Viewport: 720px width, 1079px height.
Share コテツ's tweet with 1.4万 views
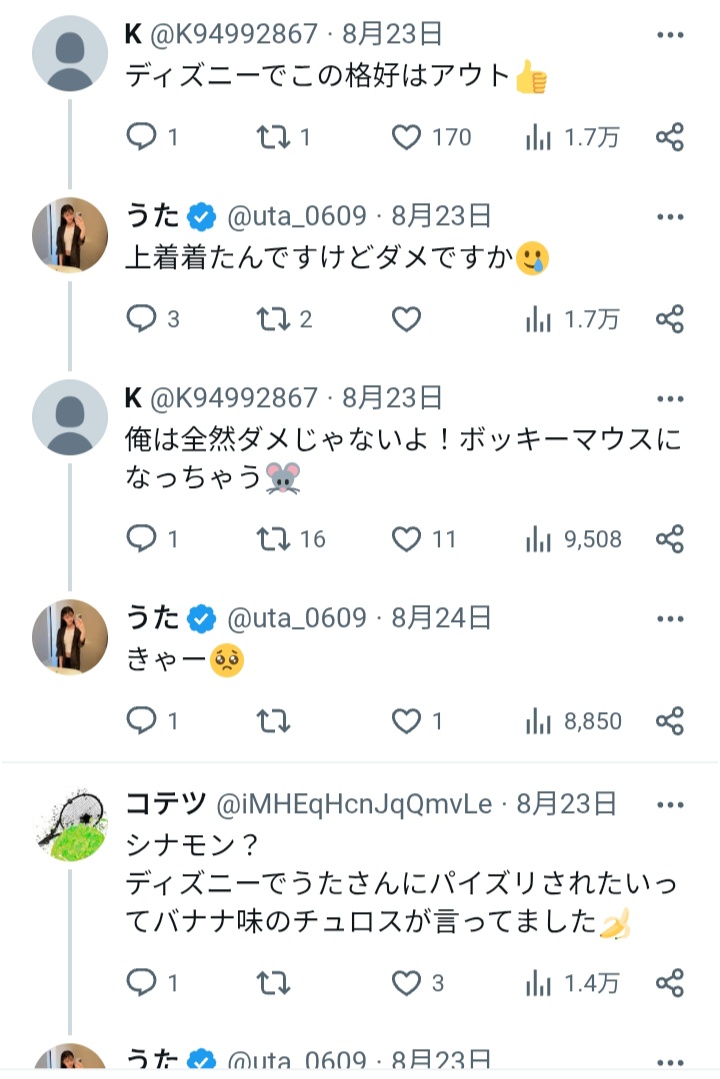[669, 983]
